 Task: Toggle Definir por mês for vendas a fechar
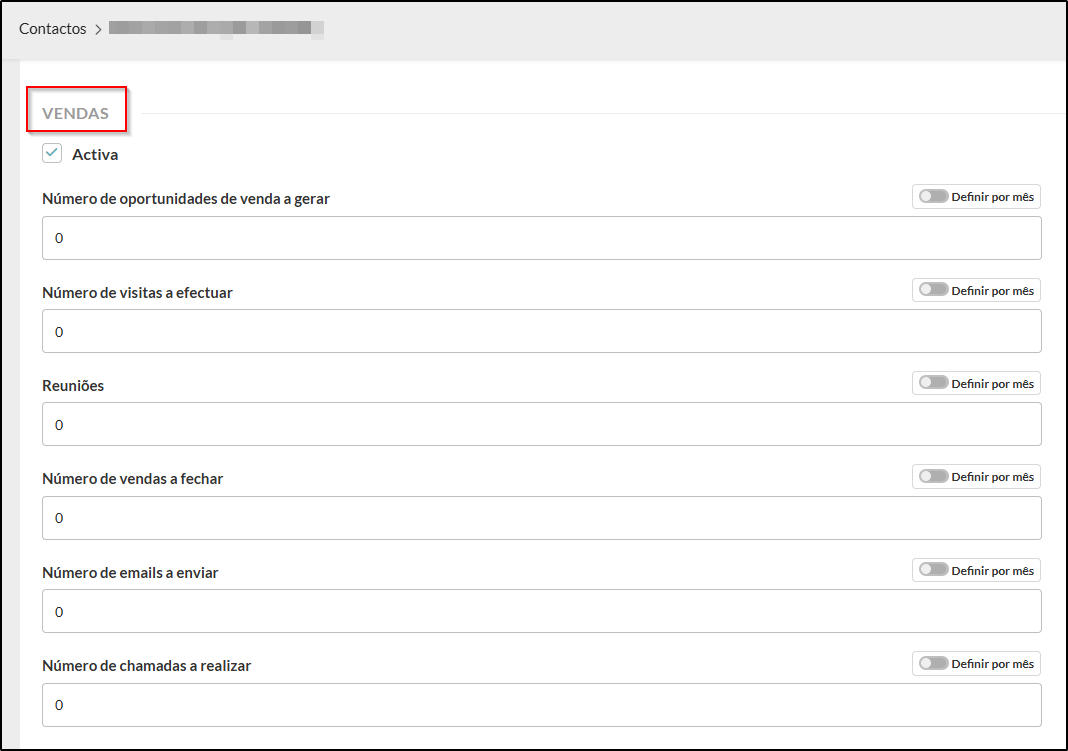click(934, 477)
